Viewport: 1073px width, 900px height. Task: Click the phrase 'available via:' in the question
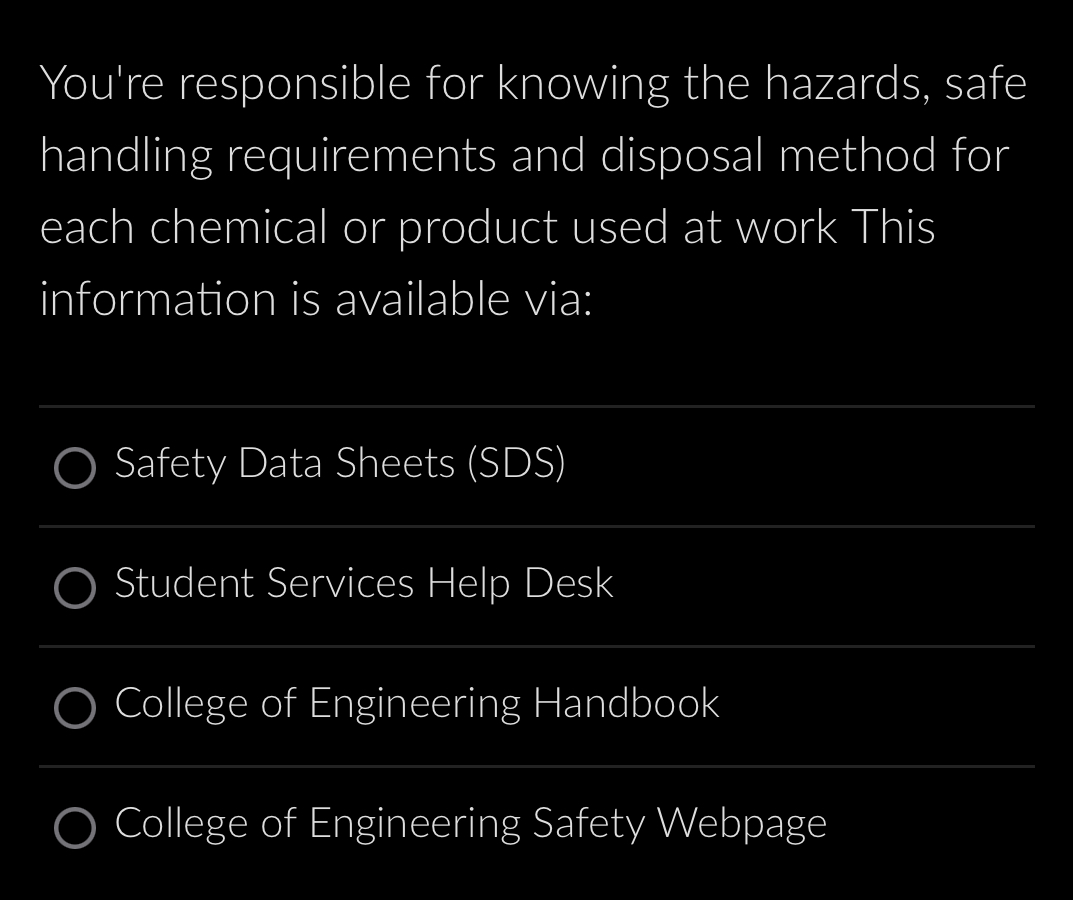point(468,298)
